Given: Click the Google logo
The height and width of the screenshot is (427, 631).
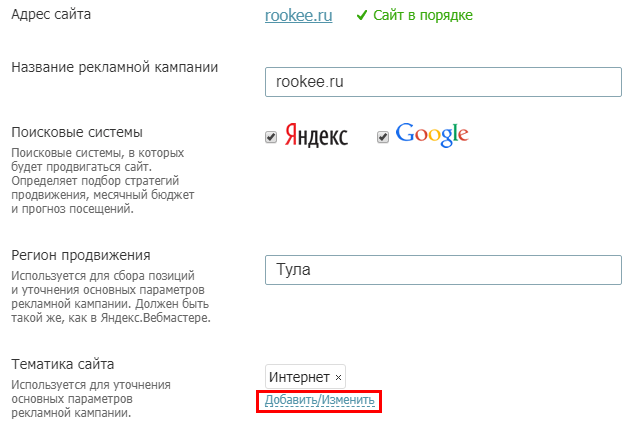Looking at the screenshot, I should click(432, 135).
